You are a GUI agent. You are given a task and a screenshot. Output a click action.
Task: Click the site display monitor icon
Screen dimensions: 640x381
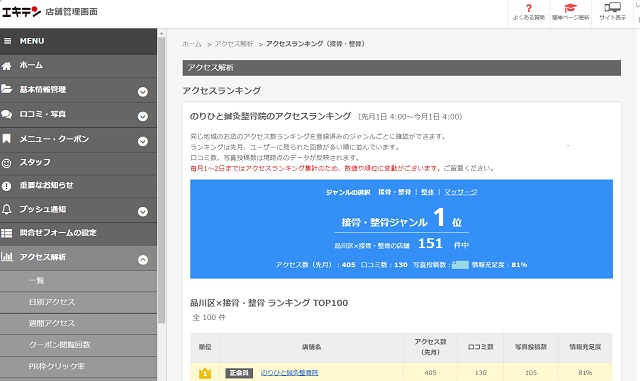pos(612,7)
